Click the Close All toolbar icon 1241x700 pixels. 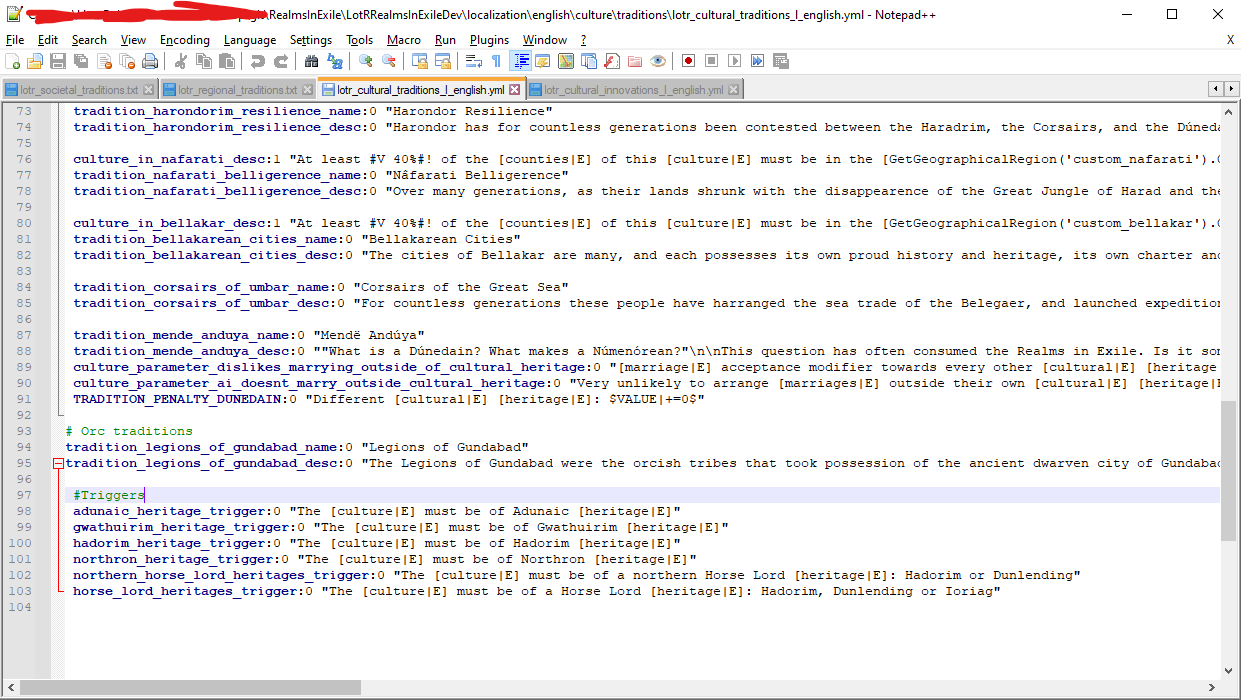[127, 61]
